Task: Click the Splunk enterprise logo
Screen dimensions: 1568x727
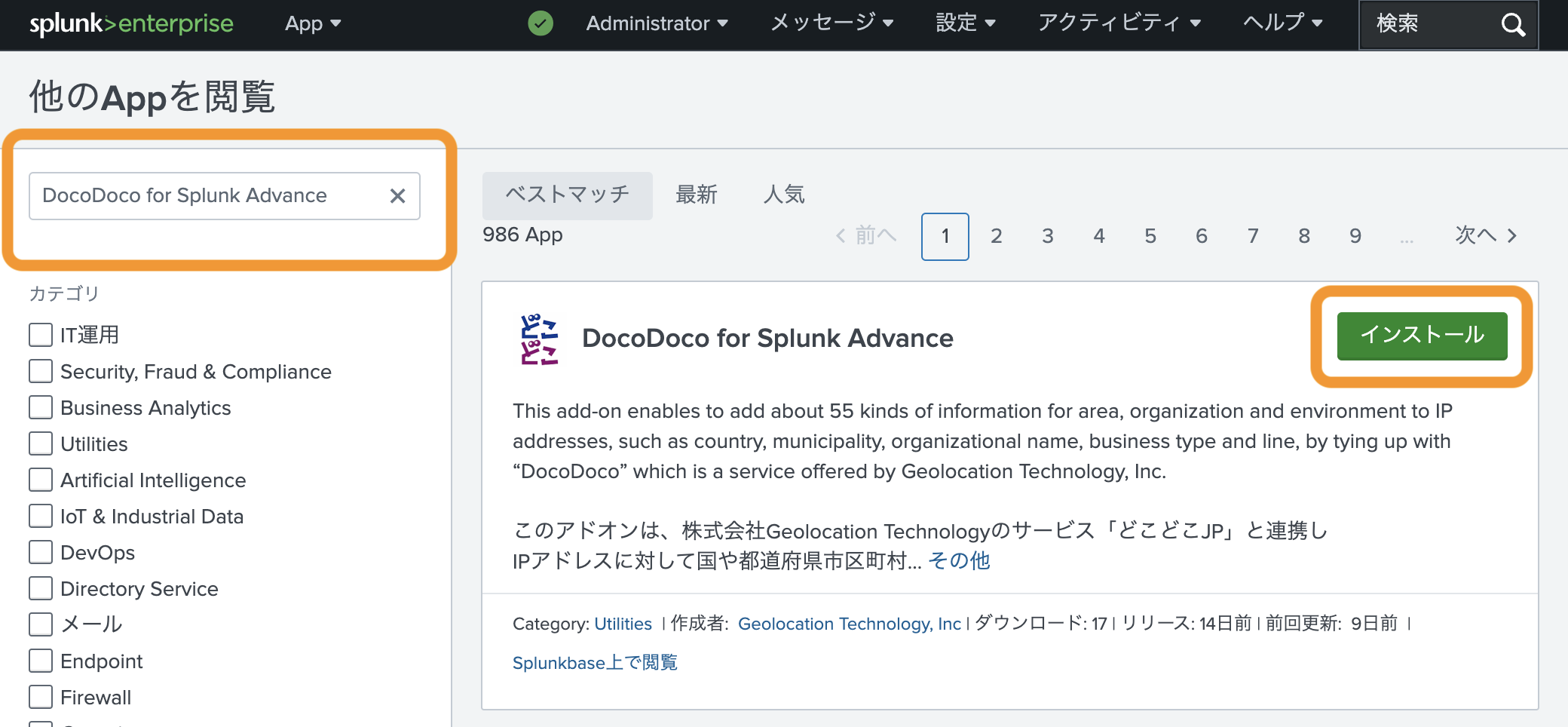Action: tap(131, 24)
